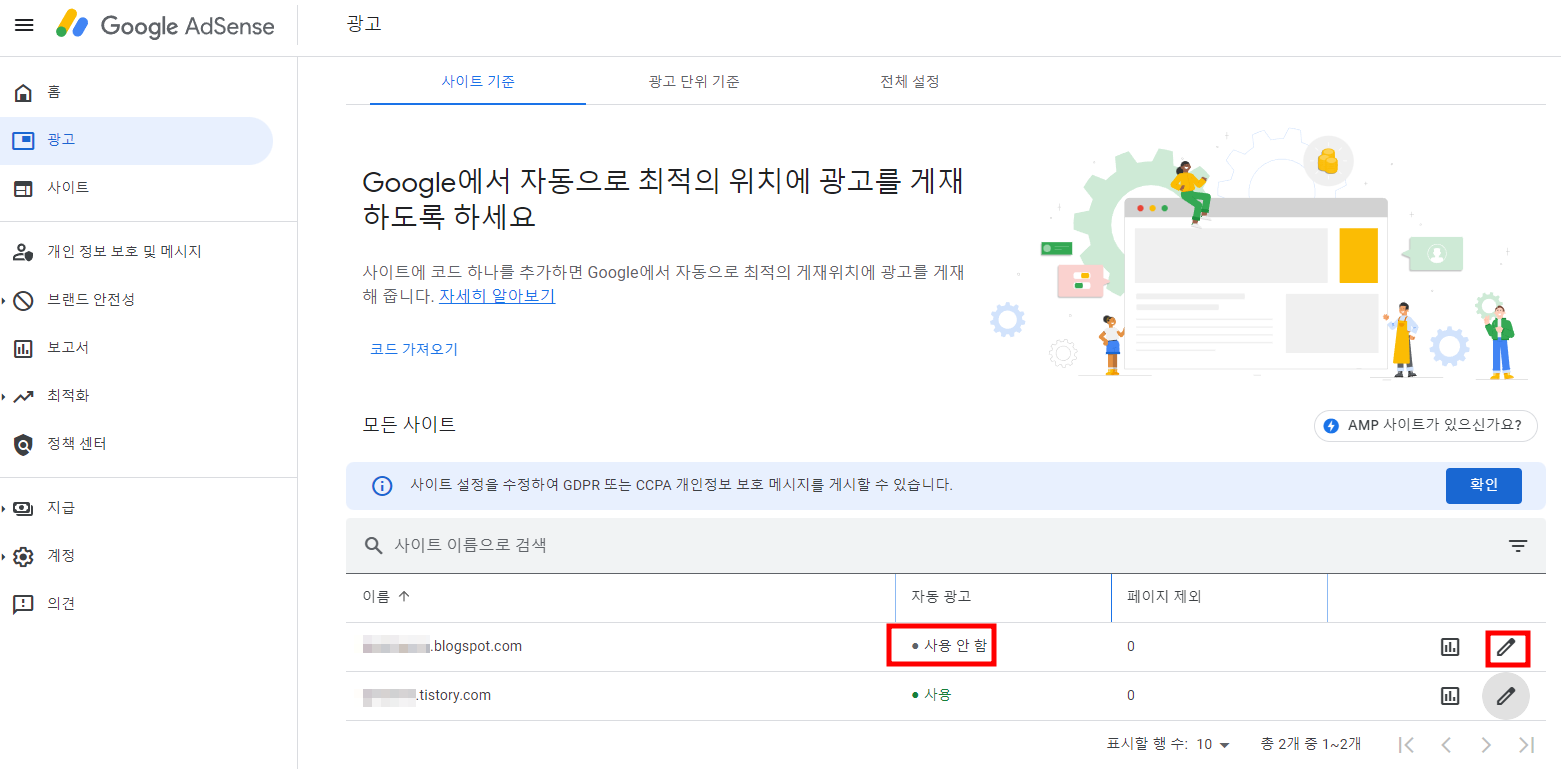Image resolution: width=1561 pixels, height=769 pixels.
Task: Open the report icon for tistory.com
Action: coord(1450,696)
